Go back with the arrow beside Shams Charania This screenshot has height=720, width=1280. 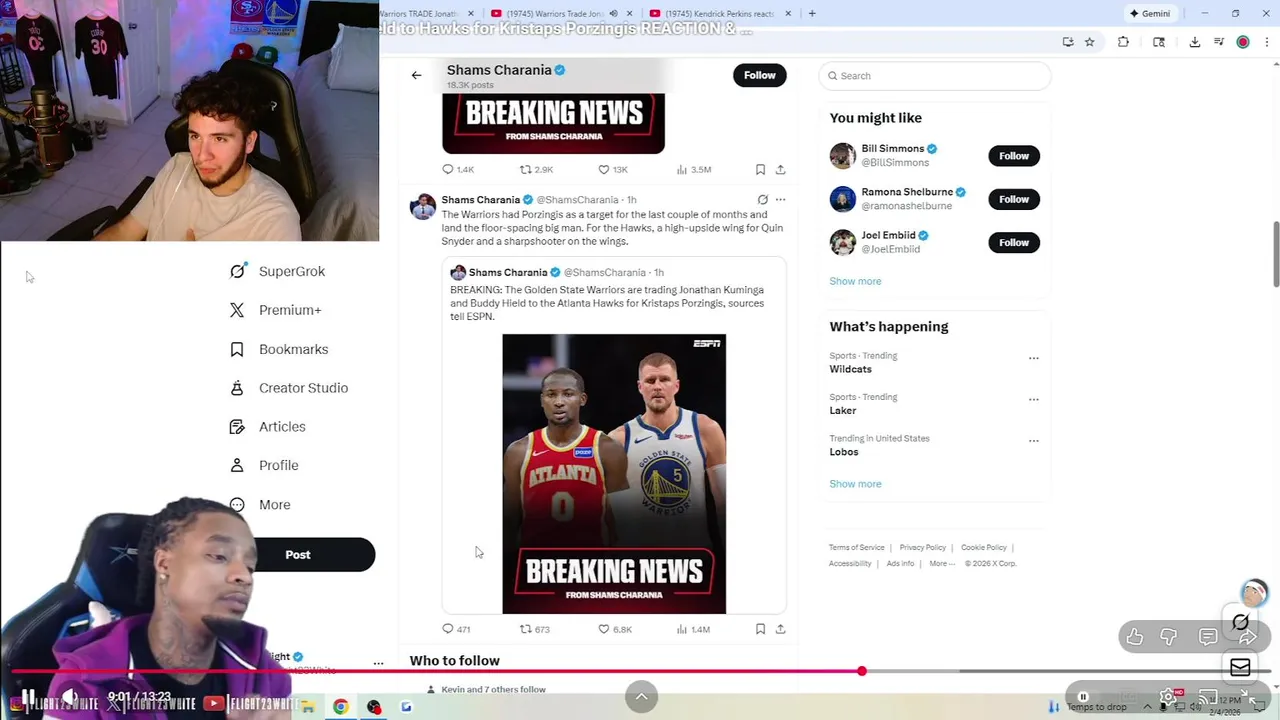point(416,75)
